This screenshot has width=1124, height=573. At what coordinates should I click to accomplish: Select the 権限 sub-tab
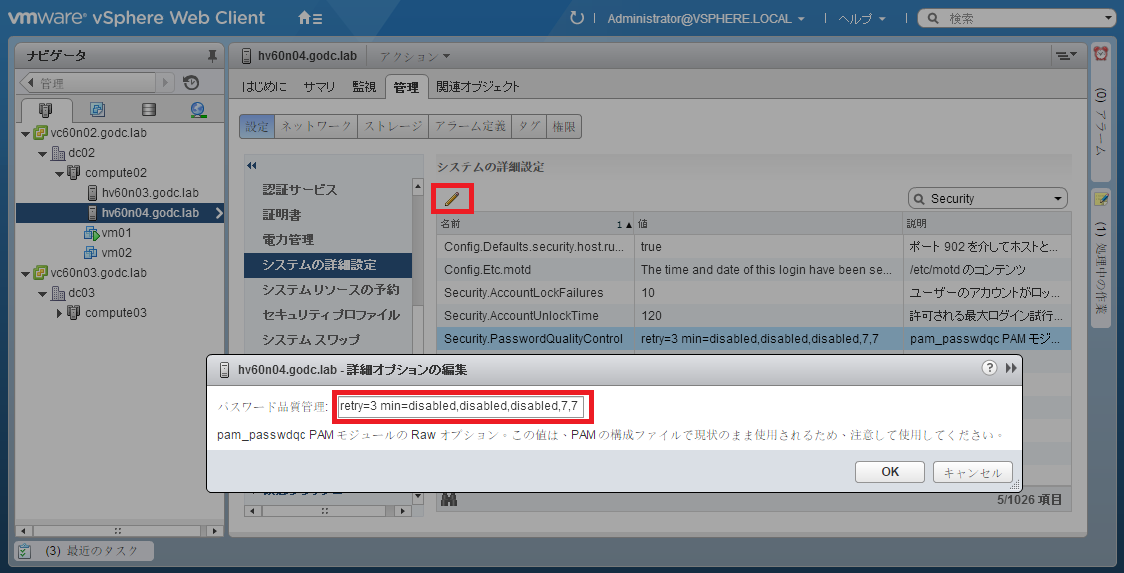click(x=563, y=127)
